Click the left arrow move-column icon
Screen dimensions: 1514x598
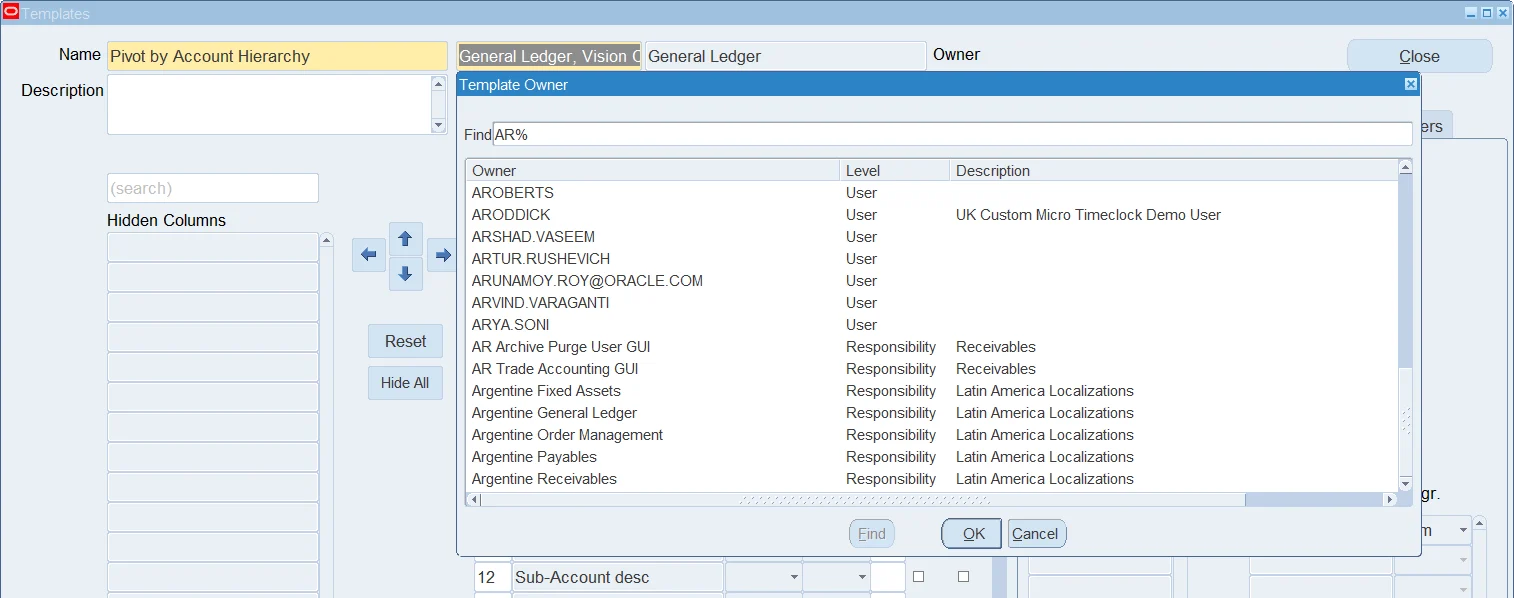[x=369, y=255]
